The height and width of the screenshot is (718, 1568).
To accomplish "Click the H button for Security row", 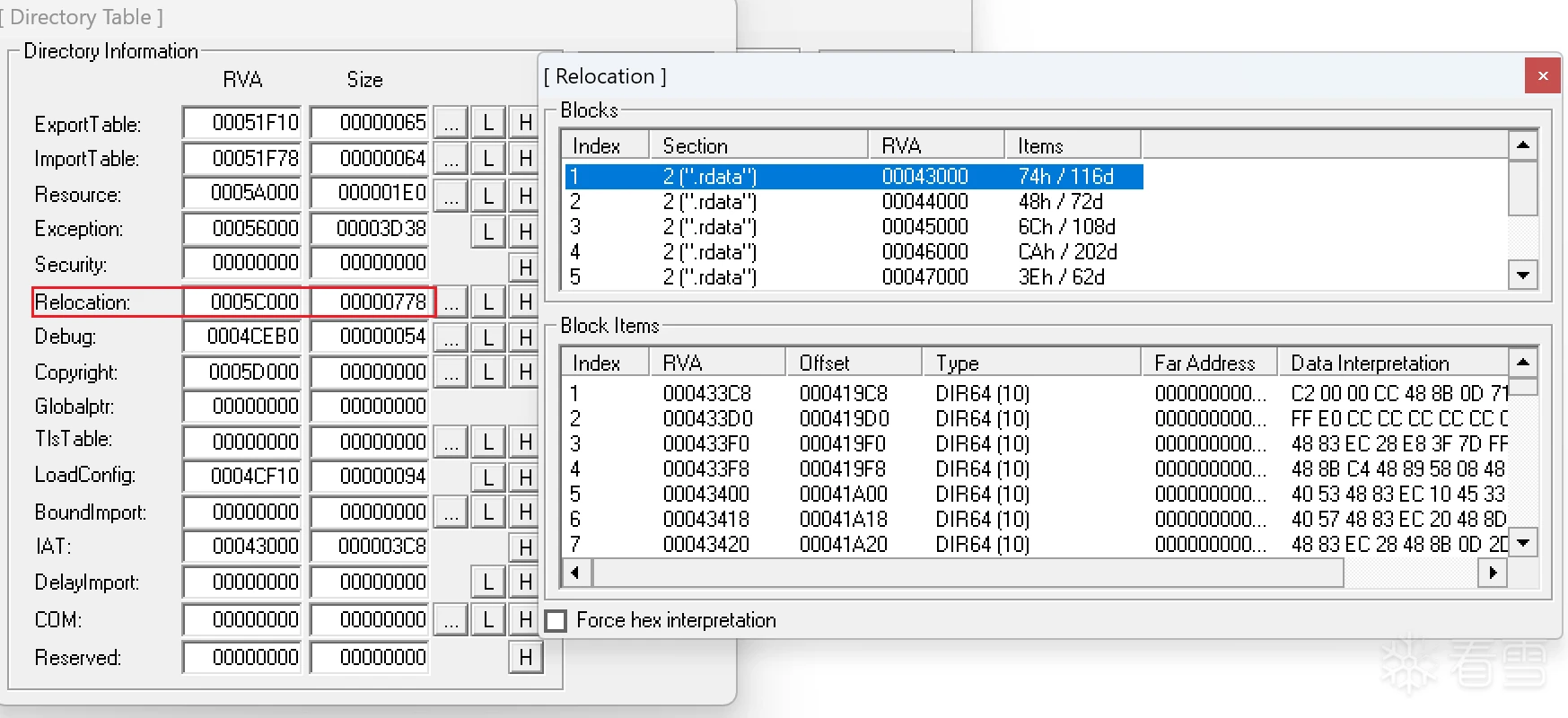I will (x=525, y=267).
